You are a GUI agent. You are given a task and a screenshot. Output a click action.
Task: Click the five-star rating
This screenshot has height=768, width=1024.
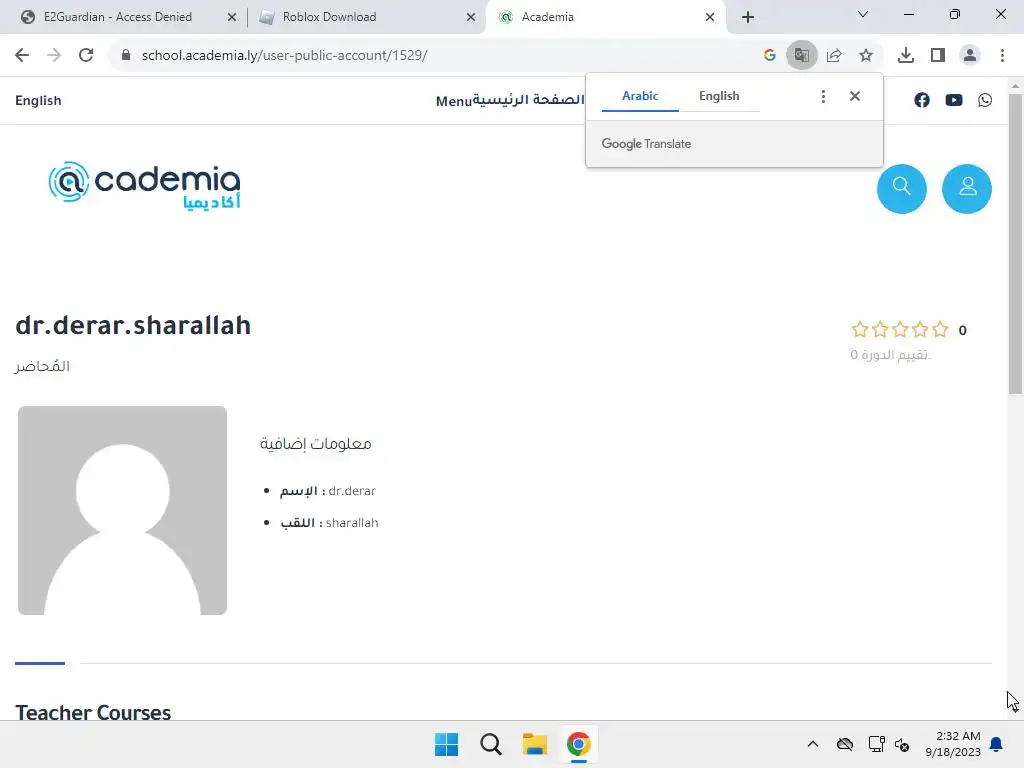point(899,329)
